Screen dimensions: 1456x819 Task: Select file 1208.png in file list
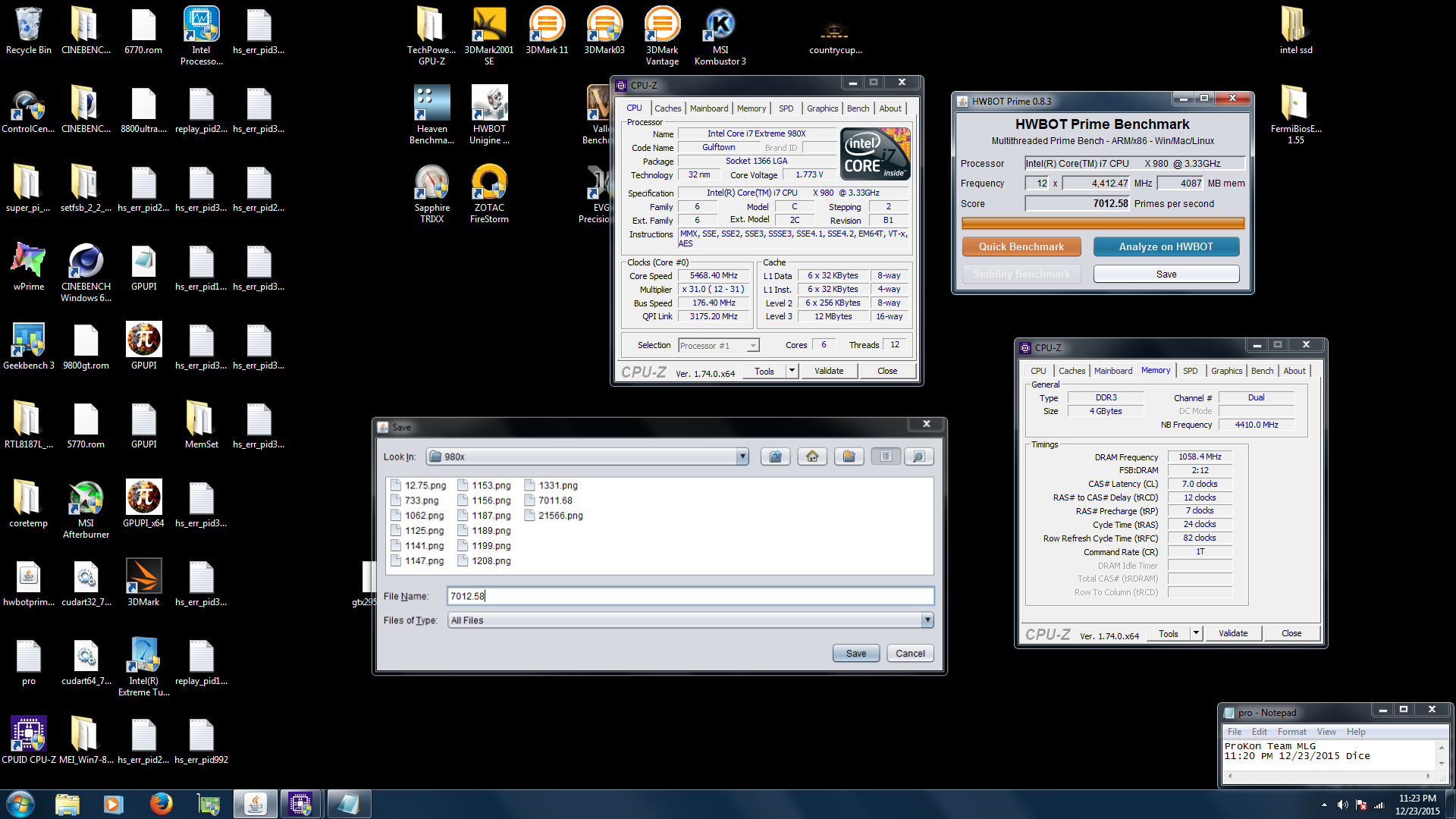[484, 561]
